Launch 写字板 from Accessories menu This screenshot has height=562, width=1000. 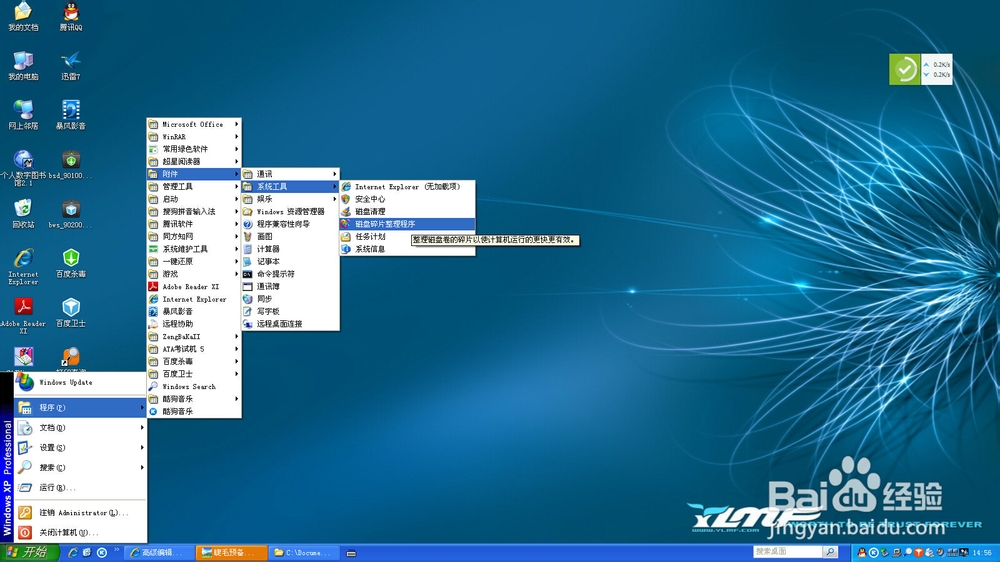[290, 311]
